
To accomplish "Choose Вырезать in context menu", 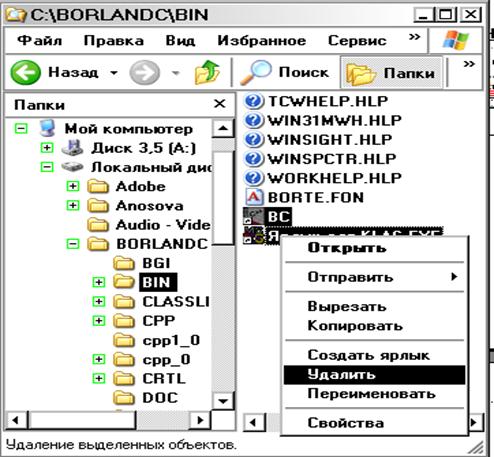I will 374,306.
